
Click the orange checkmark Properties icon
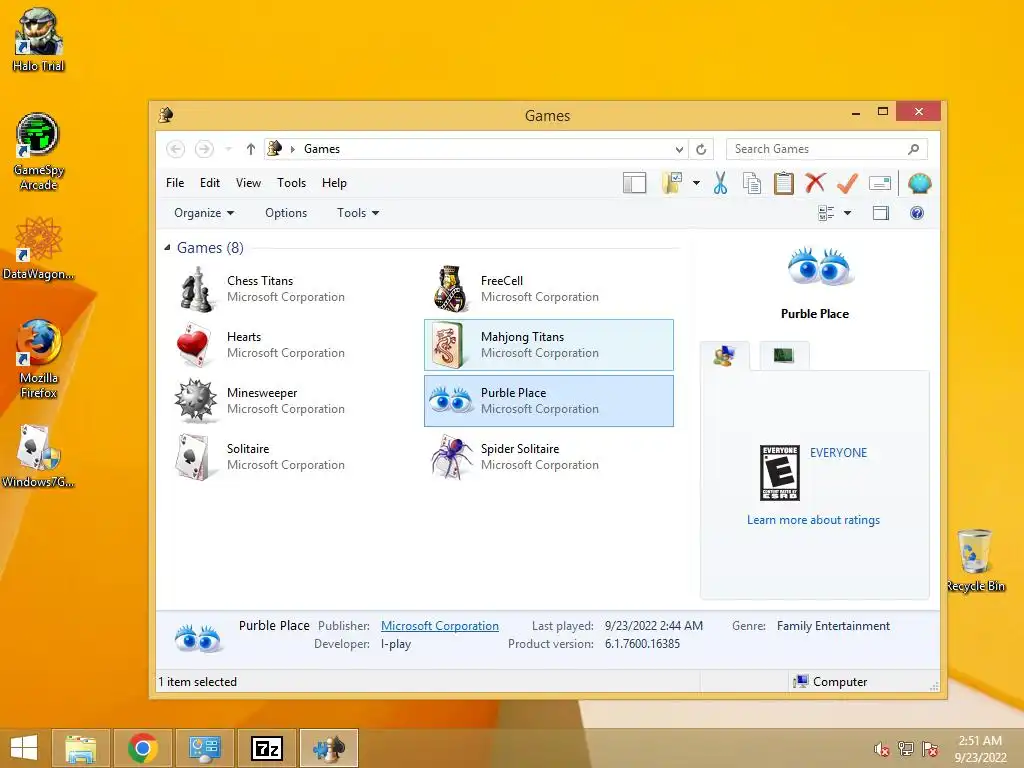point(847,184)
